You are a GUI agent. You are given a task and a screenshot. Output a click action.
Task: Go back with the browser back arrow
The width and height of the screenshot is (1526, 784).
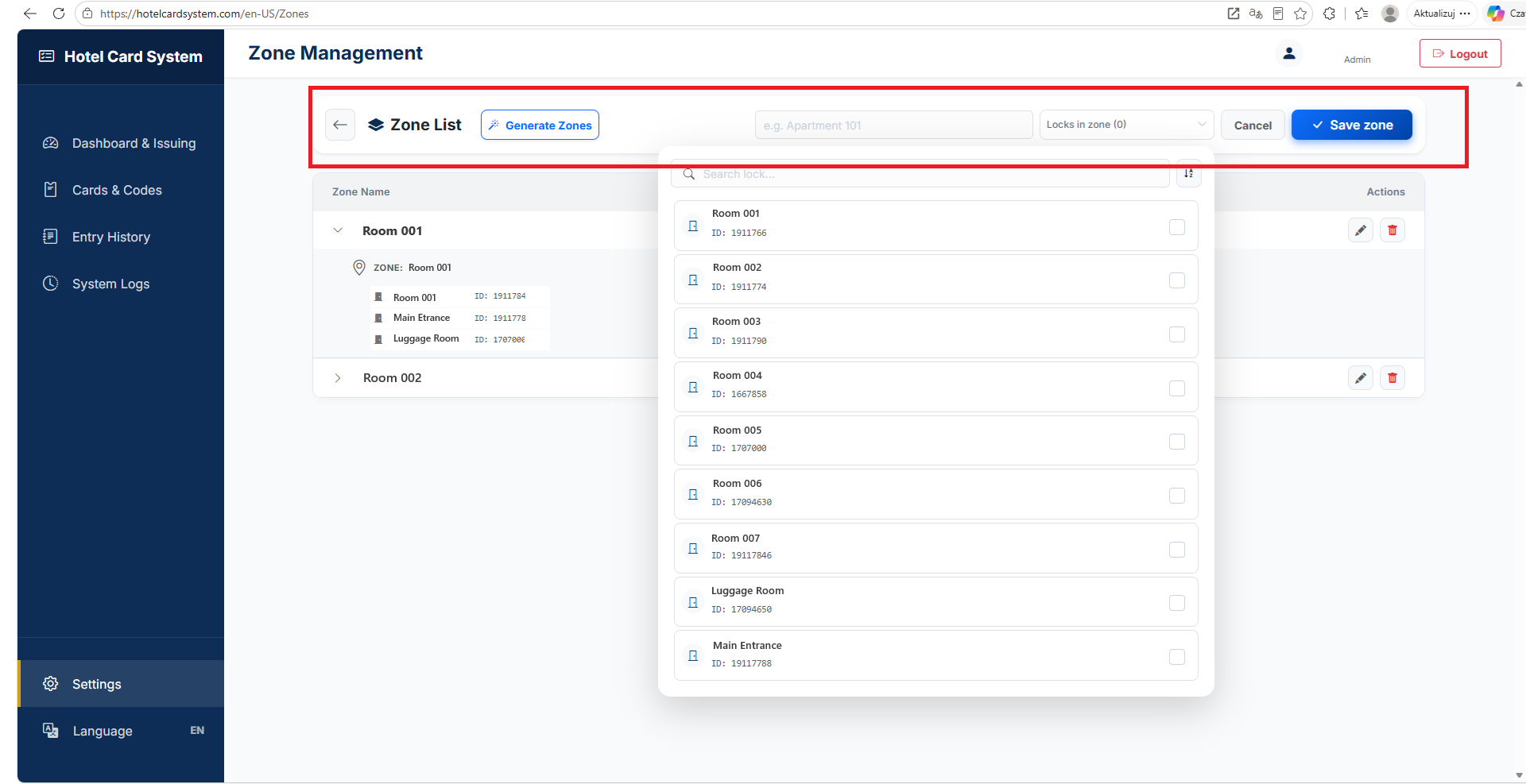tap(30, 14)
